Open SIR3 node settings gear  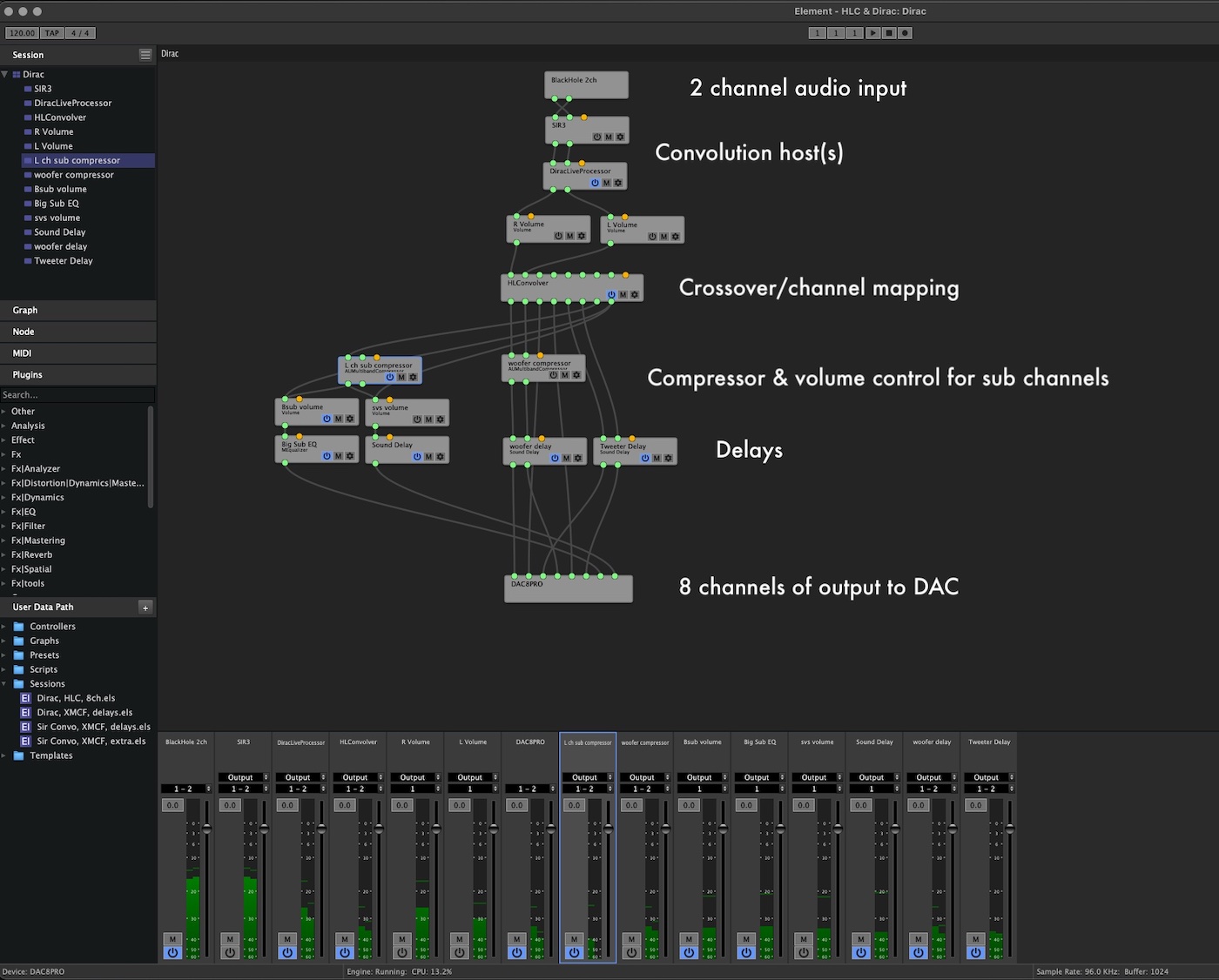point(620,137)
